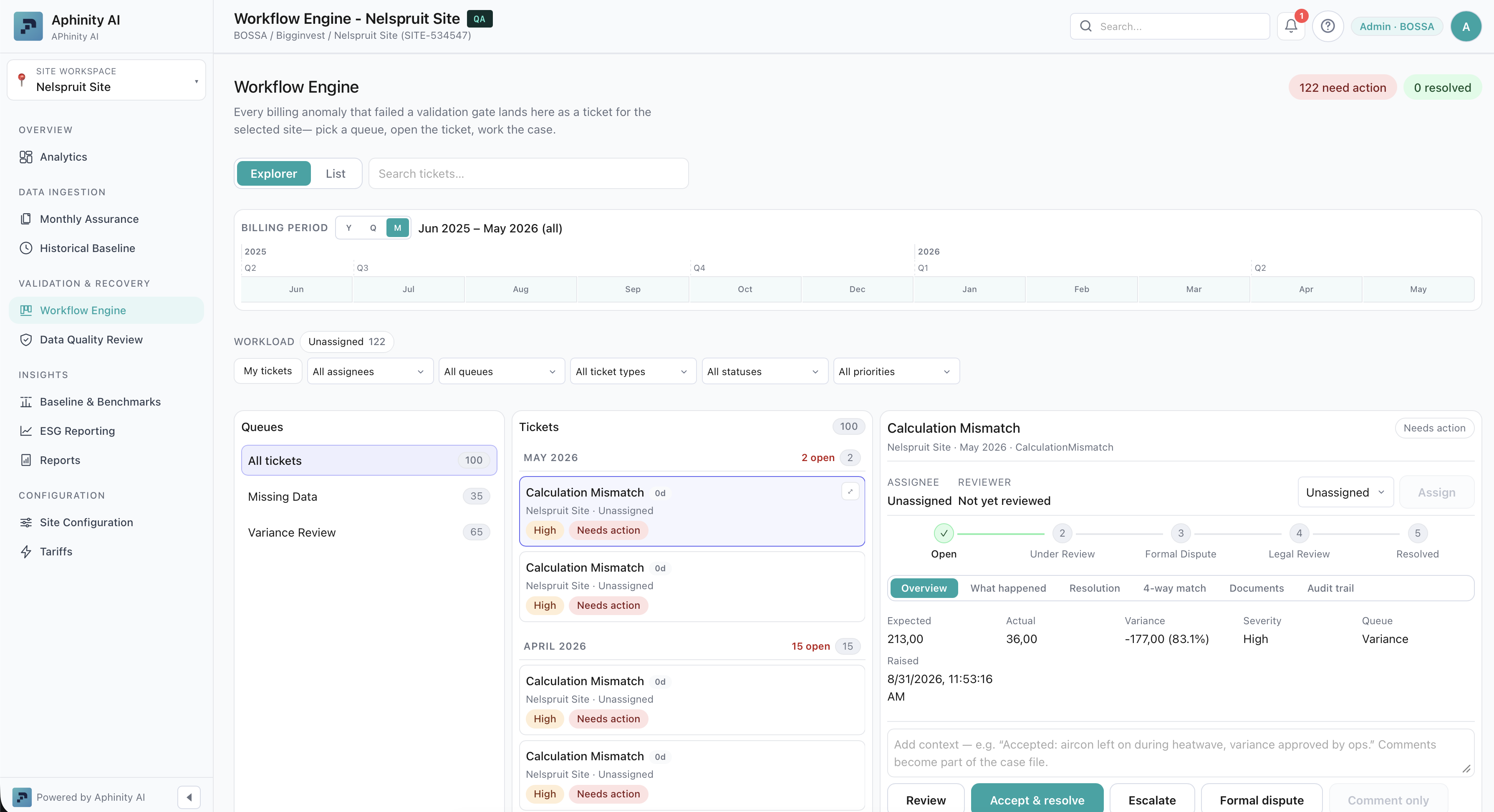This screenshot has height=812, width=1494.
Task: Collapse the sidebar with the arrow button
Action: coord(189,797)
